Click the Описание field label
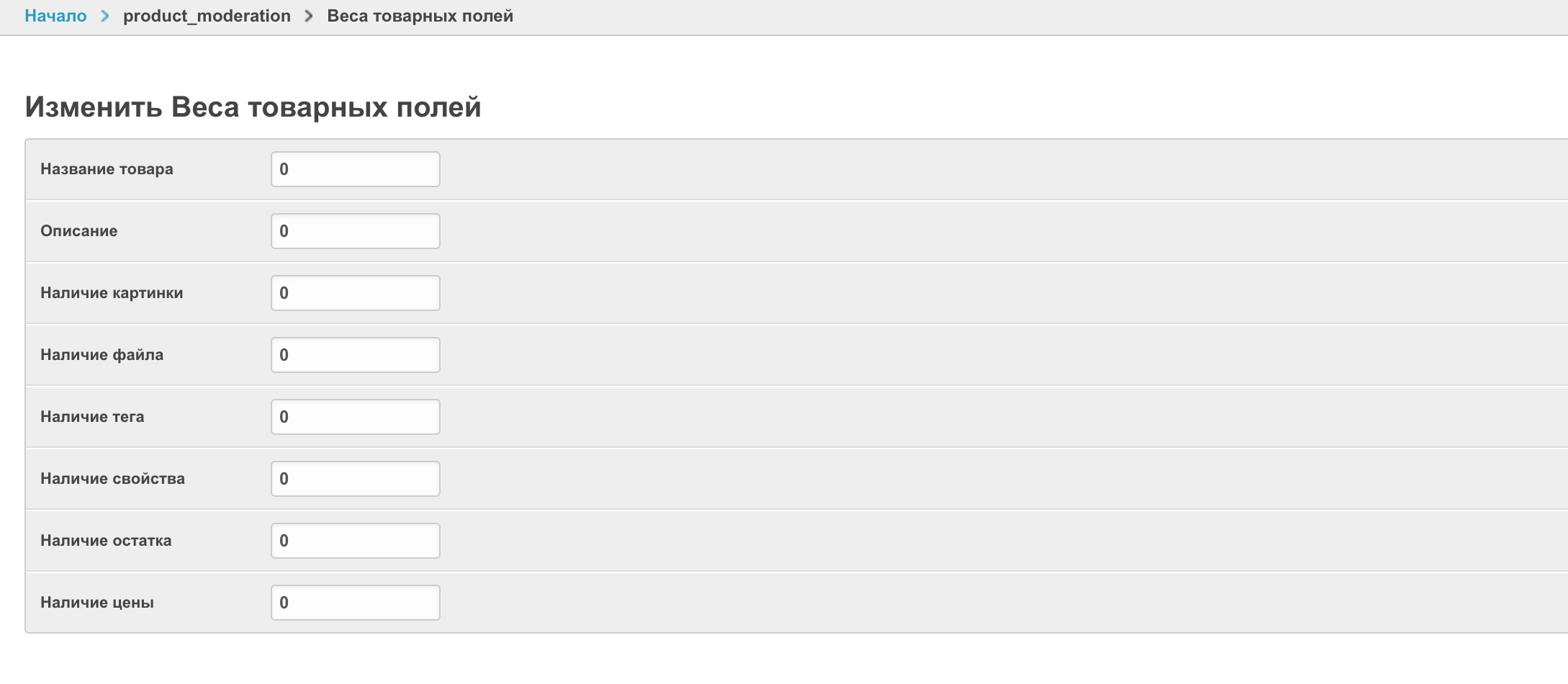1568x684 pixels. click(x=78, y=231)
